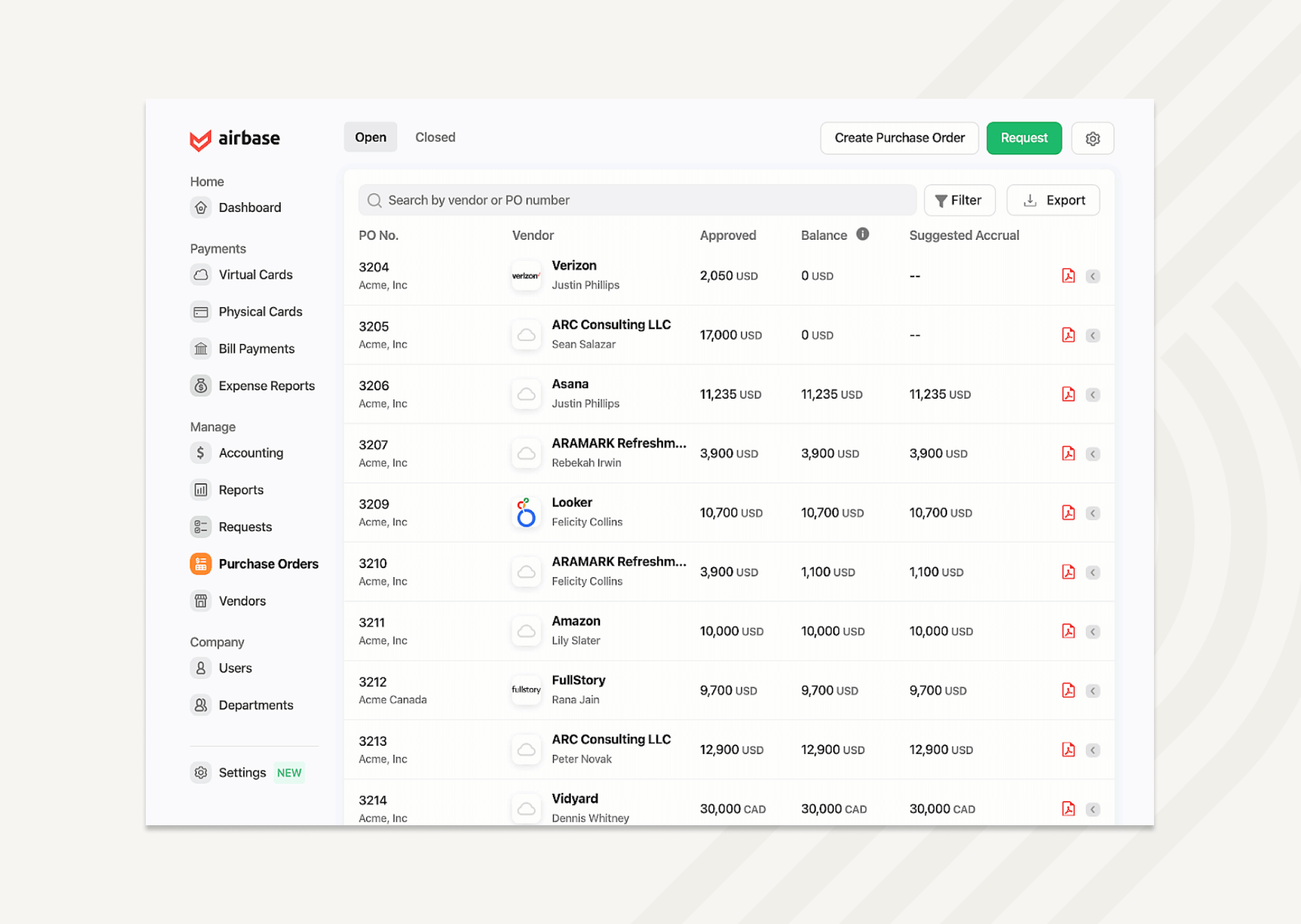Screen dimensions: 1301x924
Task: Click the Suggested Accrual column header
Action: [964, 236]
